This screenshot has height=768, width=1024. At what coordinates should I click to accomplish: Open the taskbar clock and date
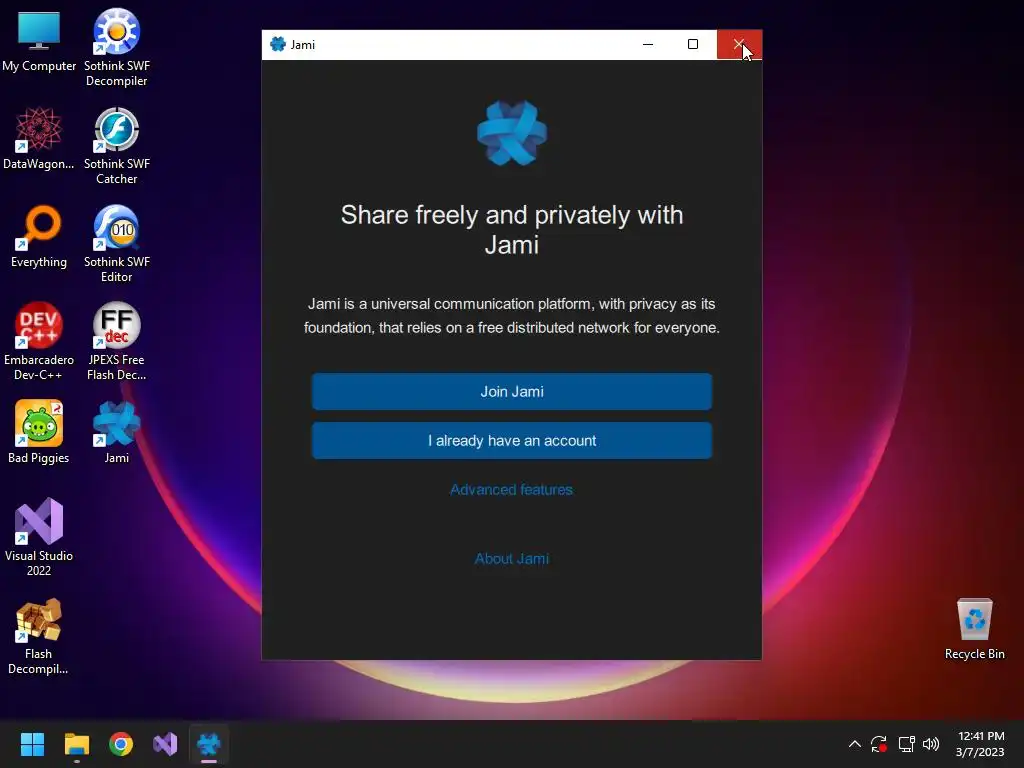point(980,744)
